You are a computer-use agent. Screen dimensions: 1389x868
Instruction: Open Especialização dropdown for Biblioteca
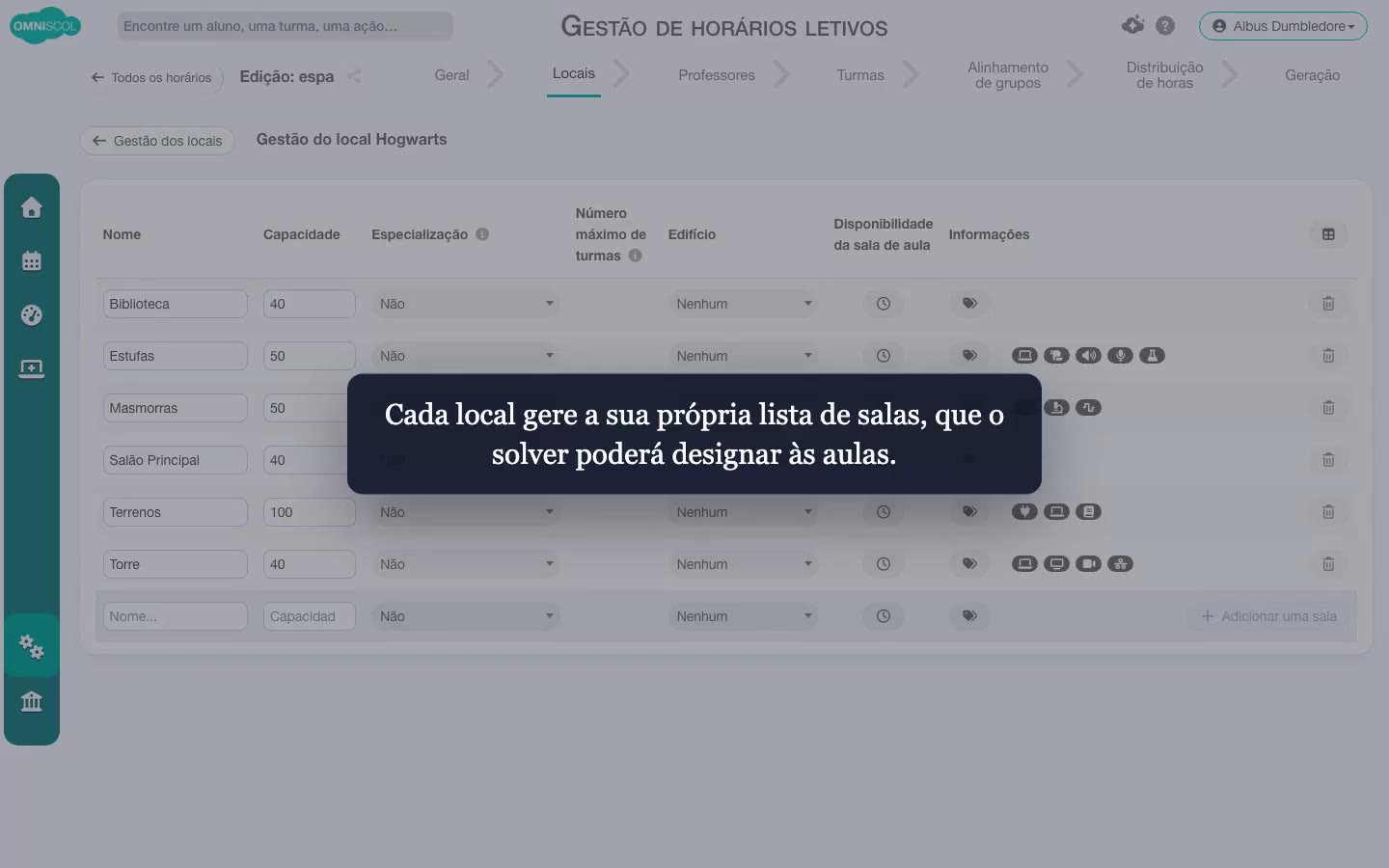[466, 304]
